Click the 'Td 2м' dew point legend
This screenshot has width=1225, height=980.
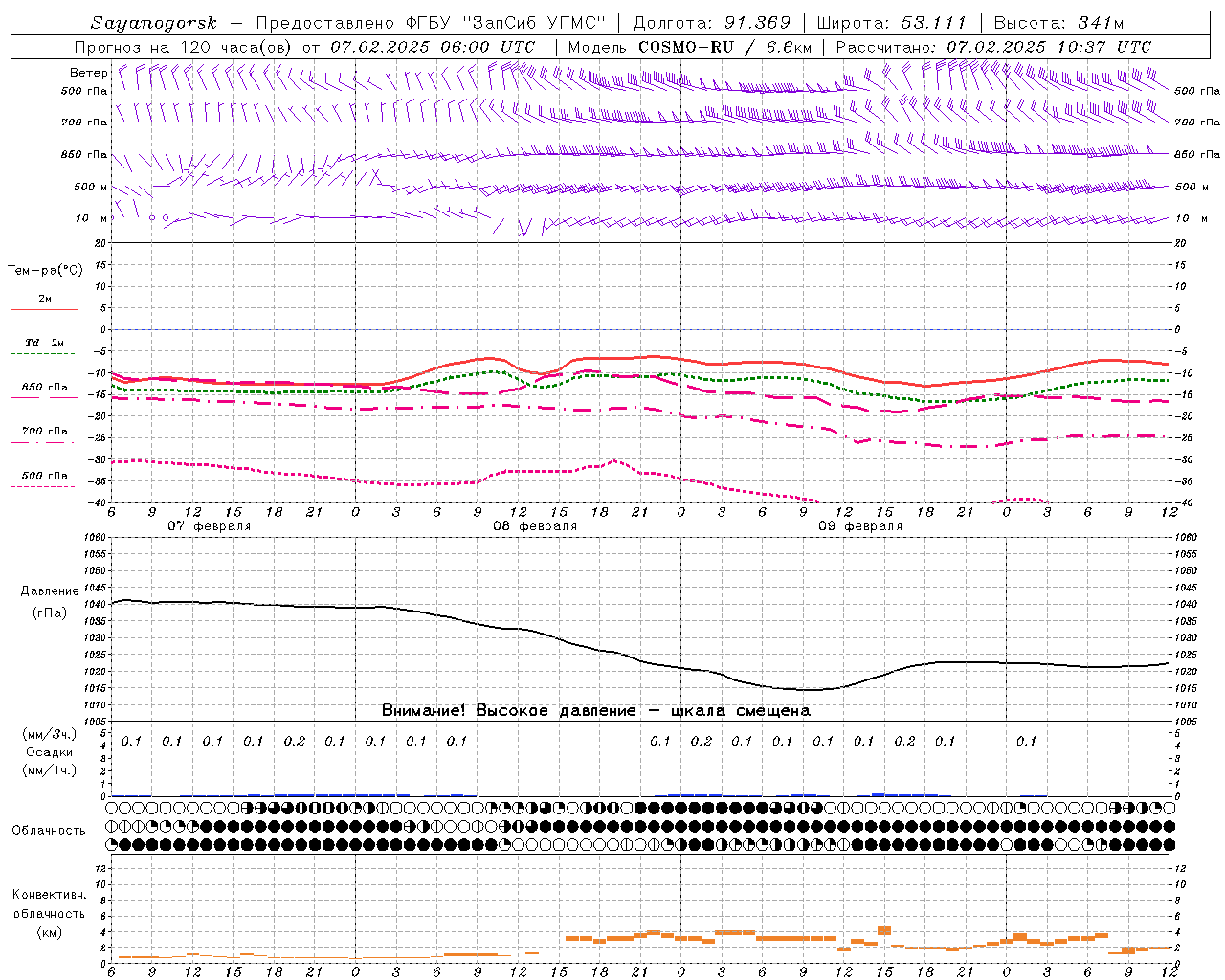coord(44,342)
